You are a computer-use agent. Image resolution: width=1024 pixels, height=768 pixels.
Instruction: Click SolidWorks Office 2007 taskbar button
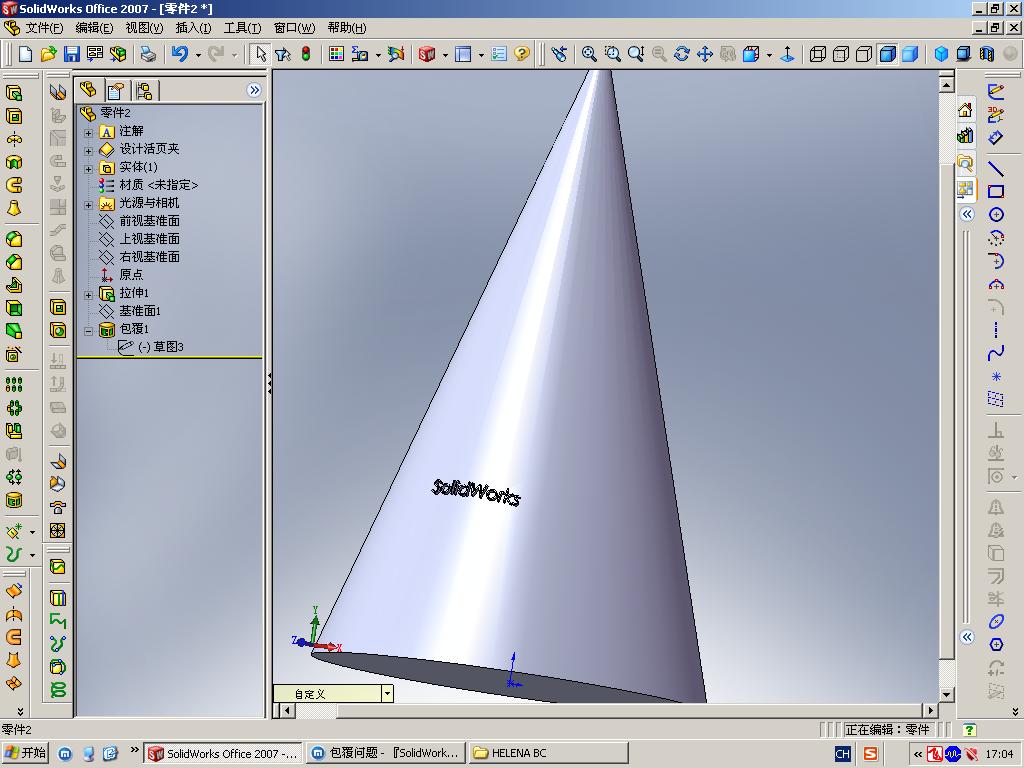pos(223,753)
